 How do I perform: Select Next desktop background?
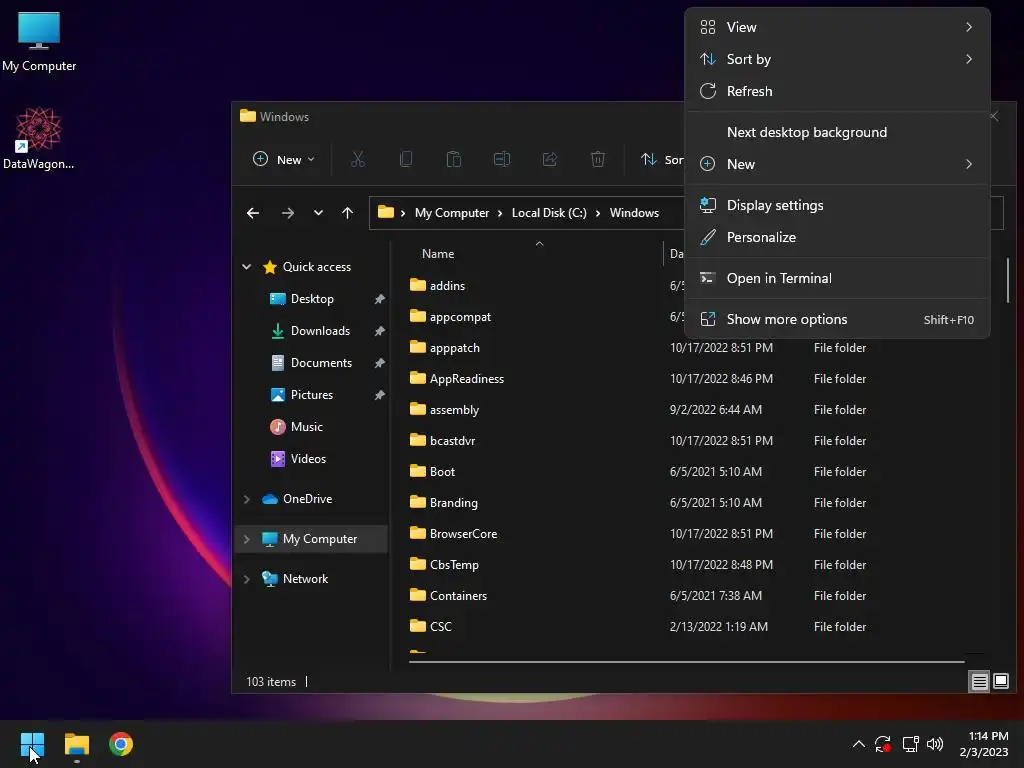point(837,133)
